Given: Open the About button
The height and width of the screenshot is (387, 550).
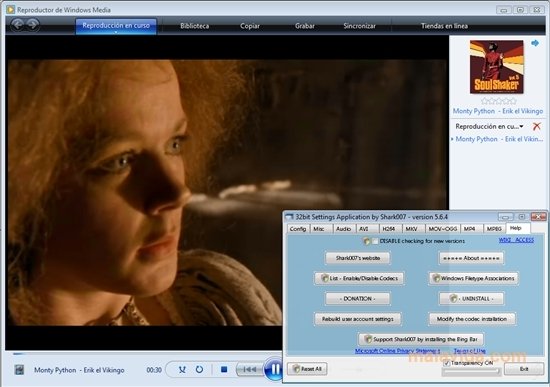Looking at the screenshot, I should (471, 258).
